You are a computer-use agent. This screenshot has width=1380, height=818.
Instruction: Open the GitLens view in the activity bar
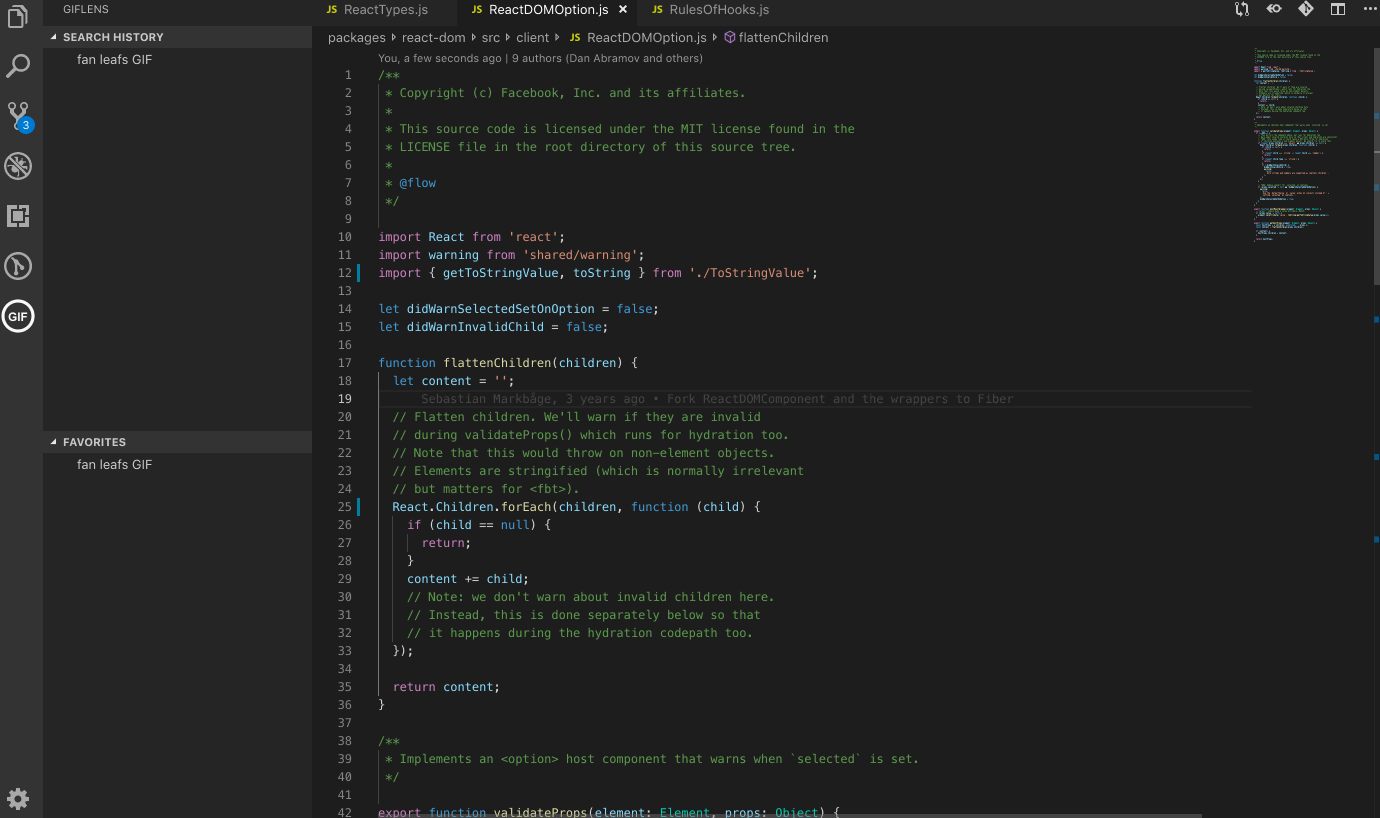tap(18, 266)
